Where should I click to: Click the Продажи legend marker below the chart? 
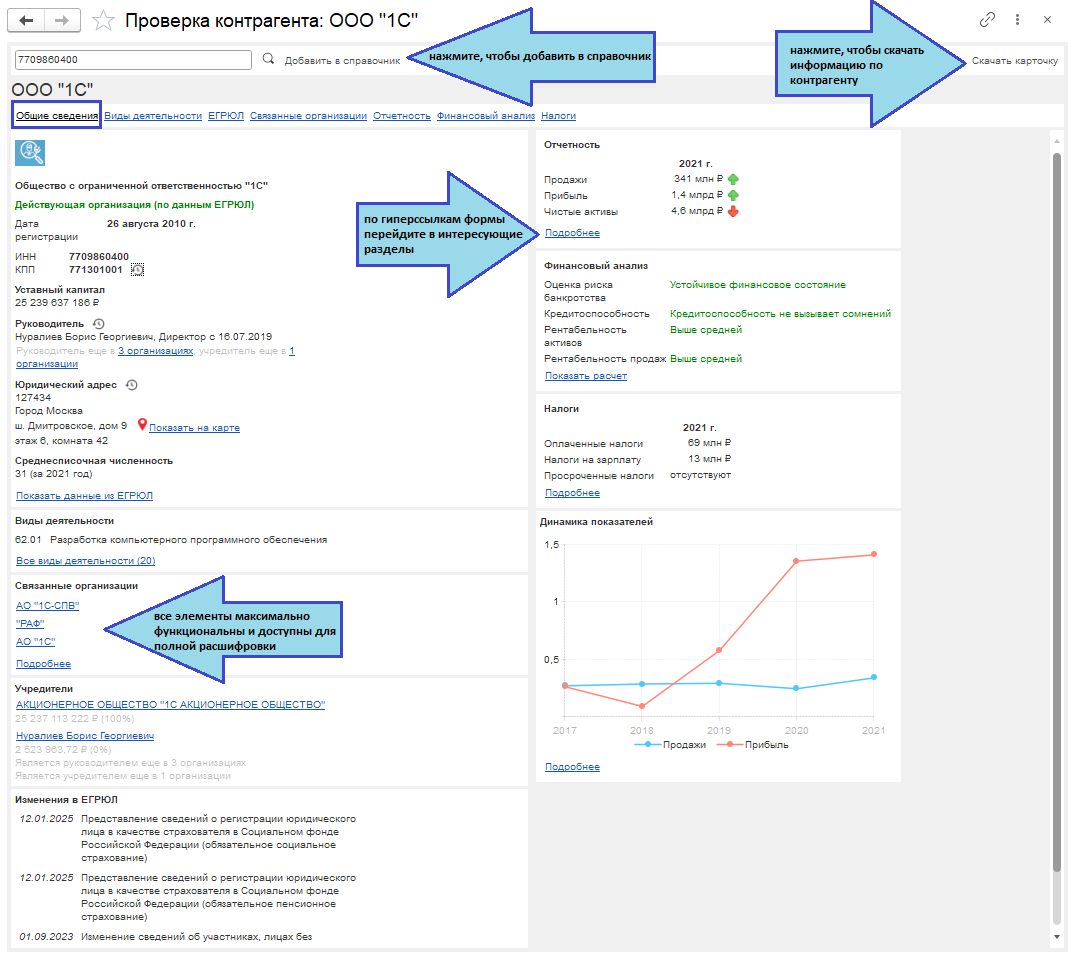point(648,745)
